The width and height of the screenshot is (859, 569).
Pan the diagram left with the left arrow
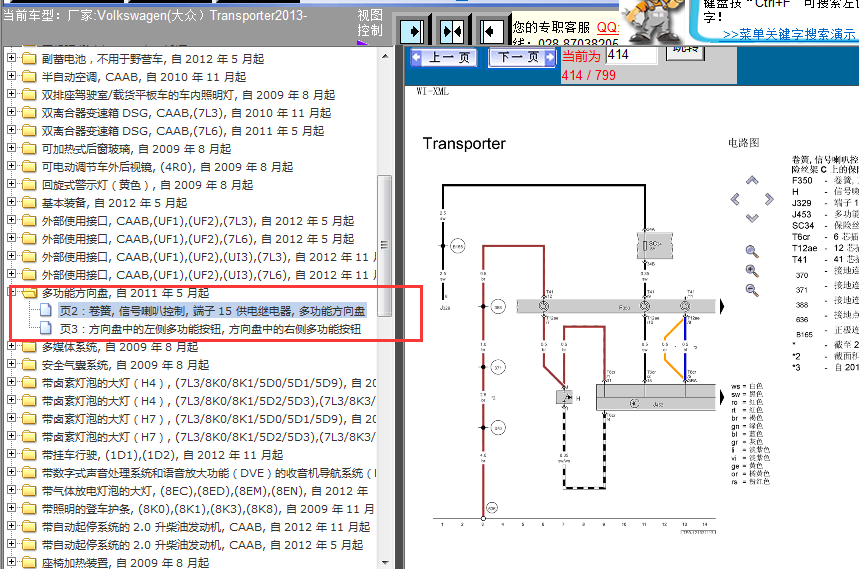(x=735, y=199)
